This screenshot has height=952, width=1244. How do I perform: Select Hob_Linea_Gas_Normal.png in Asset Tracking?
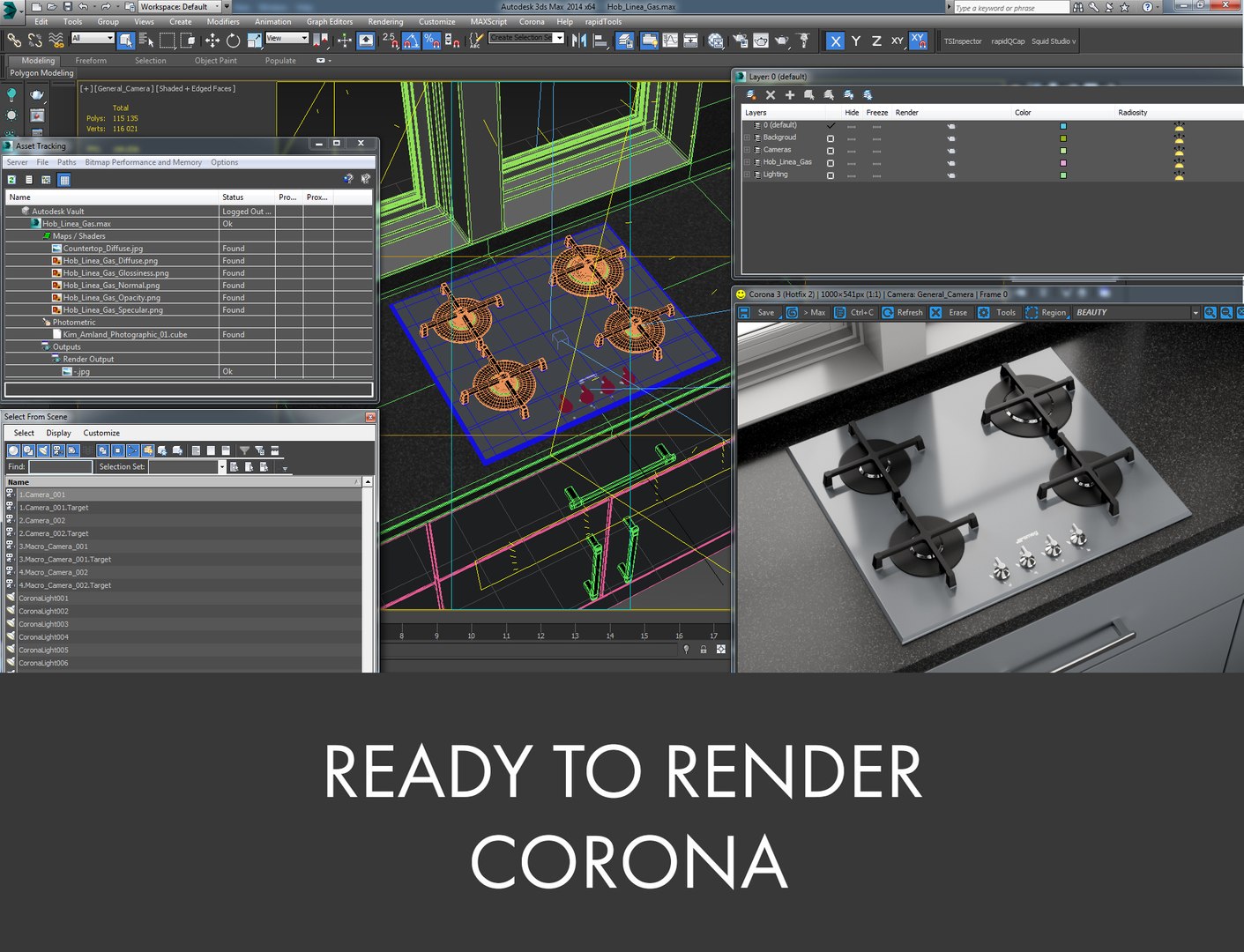[111, 286]
